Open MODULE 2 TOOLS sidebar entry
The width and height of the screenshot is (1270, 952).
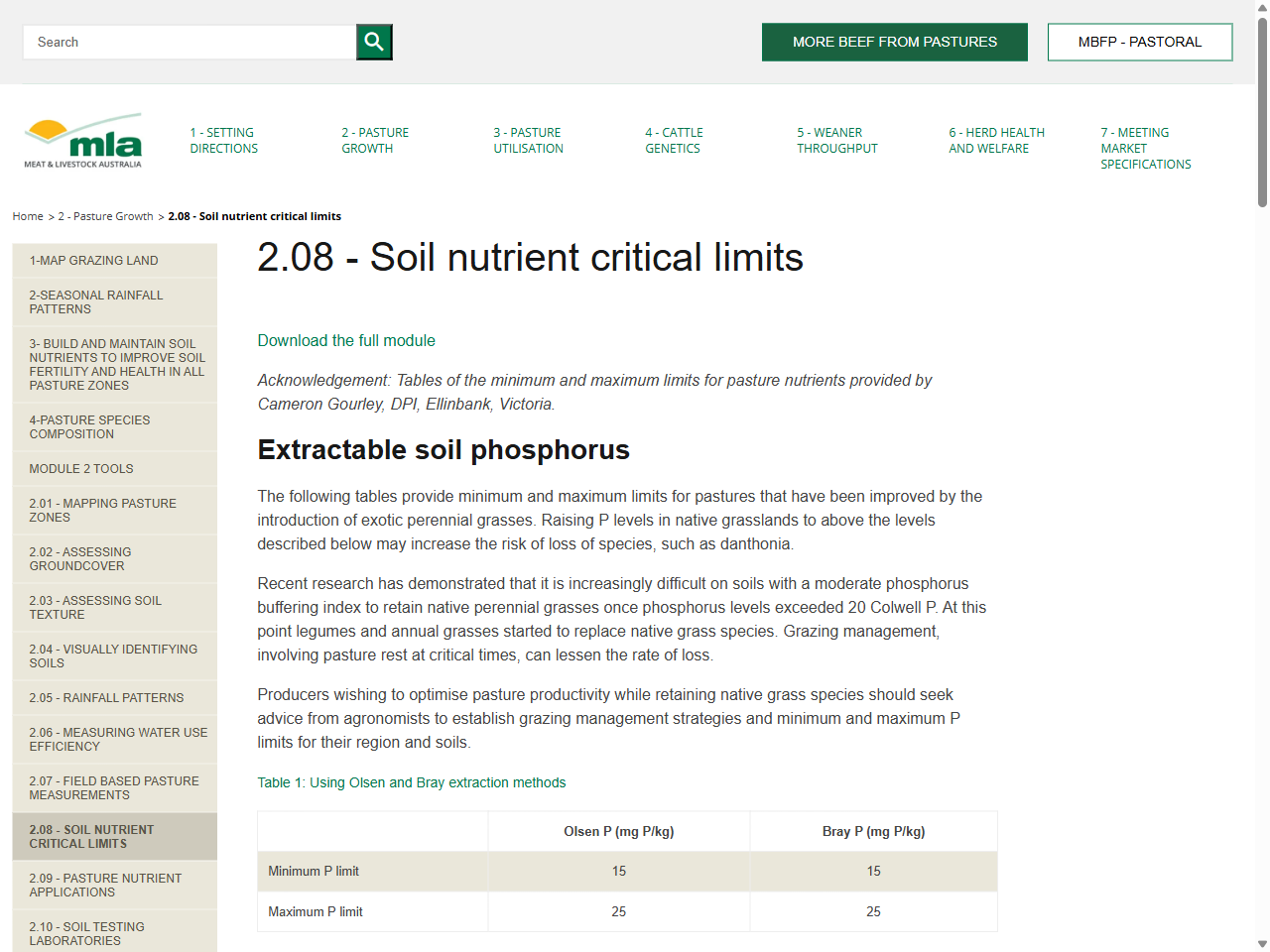tap(81, 468)
